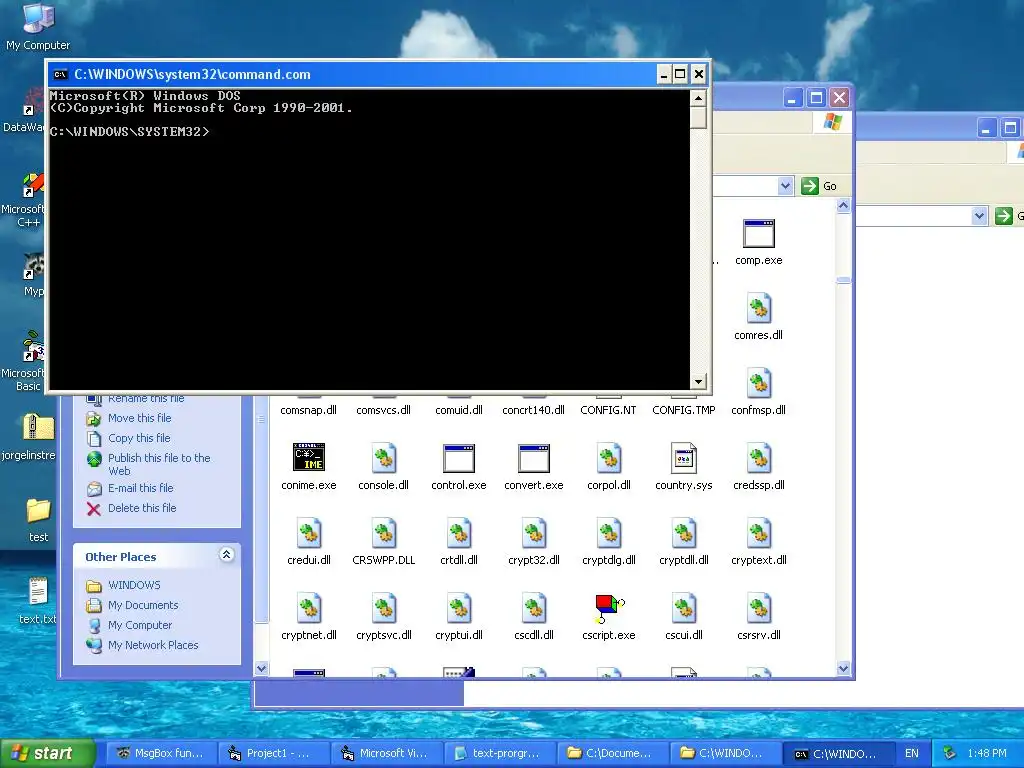
Task: Open My Documents from Other Places
Action: (x=143, y=605)
